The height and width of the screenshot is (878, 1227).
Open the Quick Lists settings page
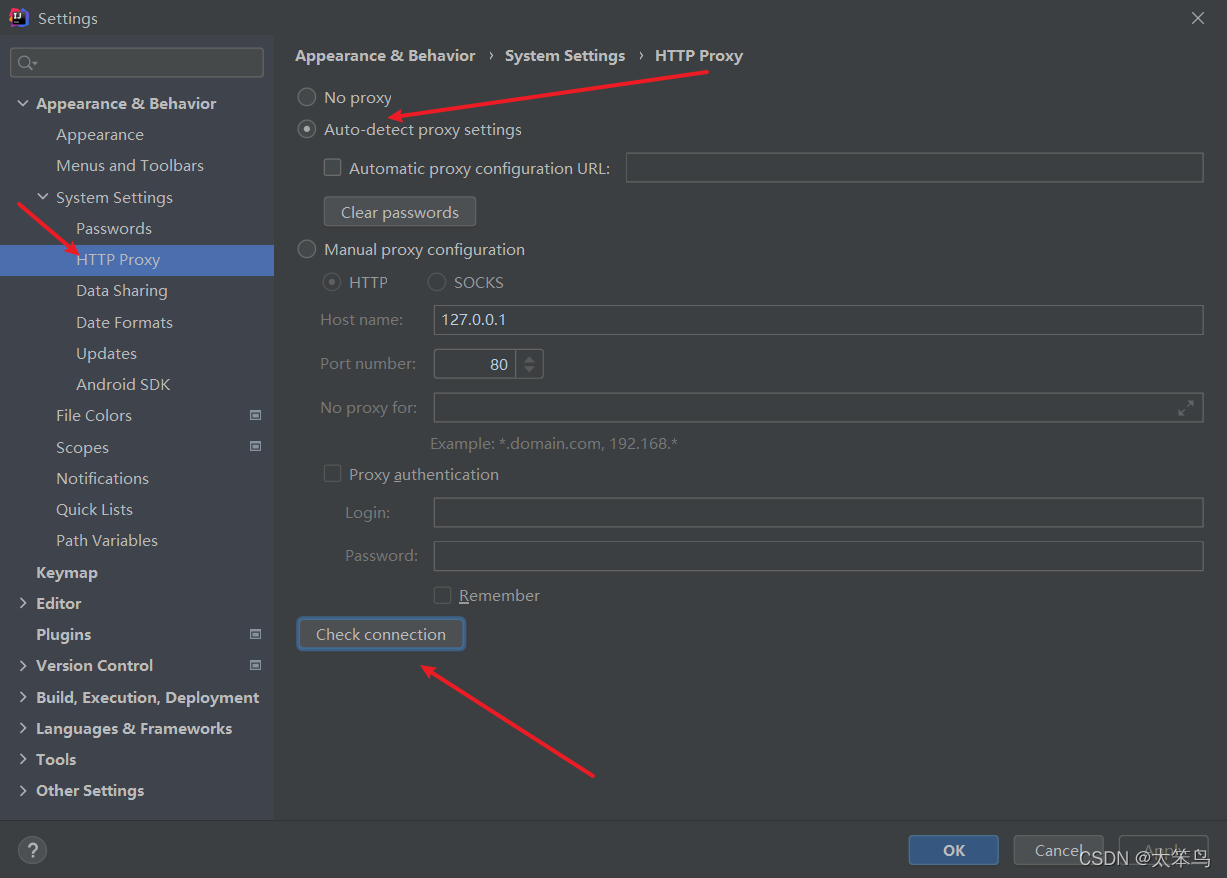94,509
